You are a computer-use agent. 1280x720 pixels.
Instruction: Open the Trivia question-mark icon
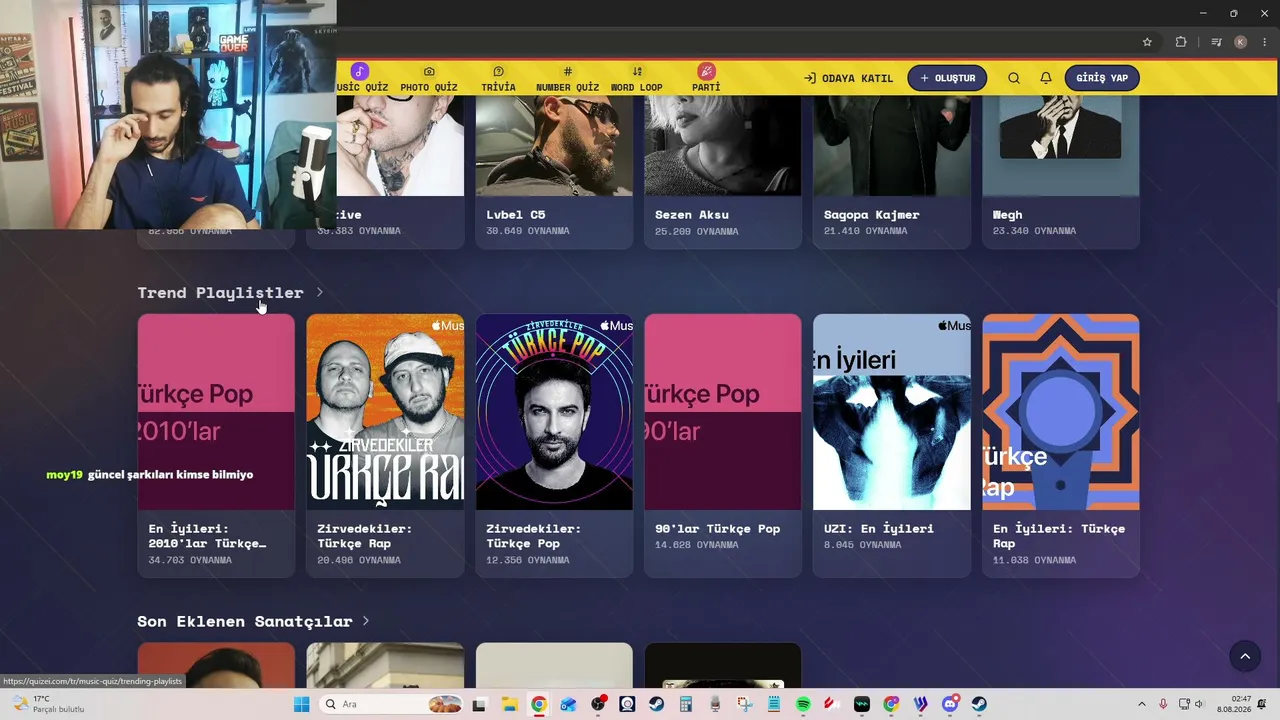pos(498,72)
